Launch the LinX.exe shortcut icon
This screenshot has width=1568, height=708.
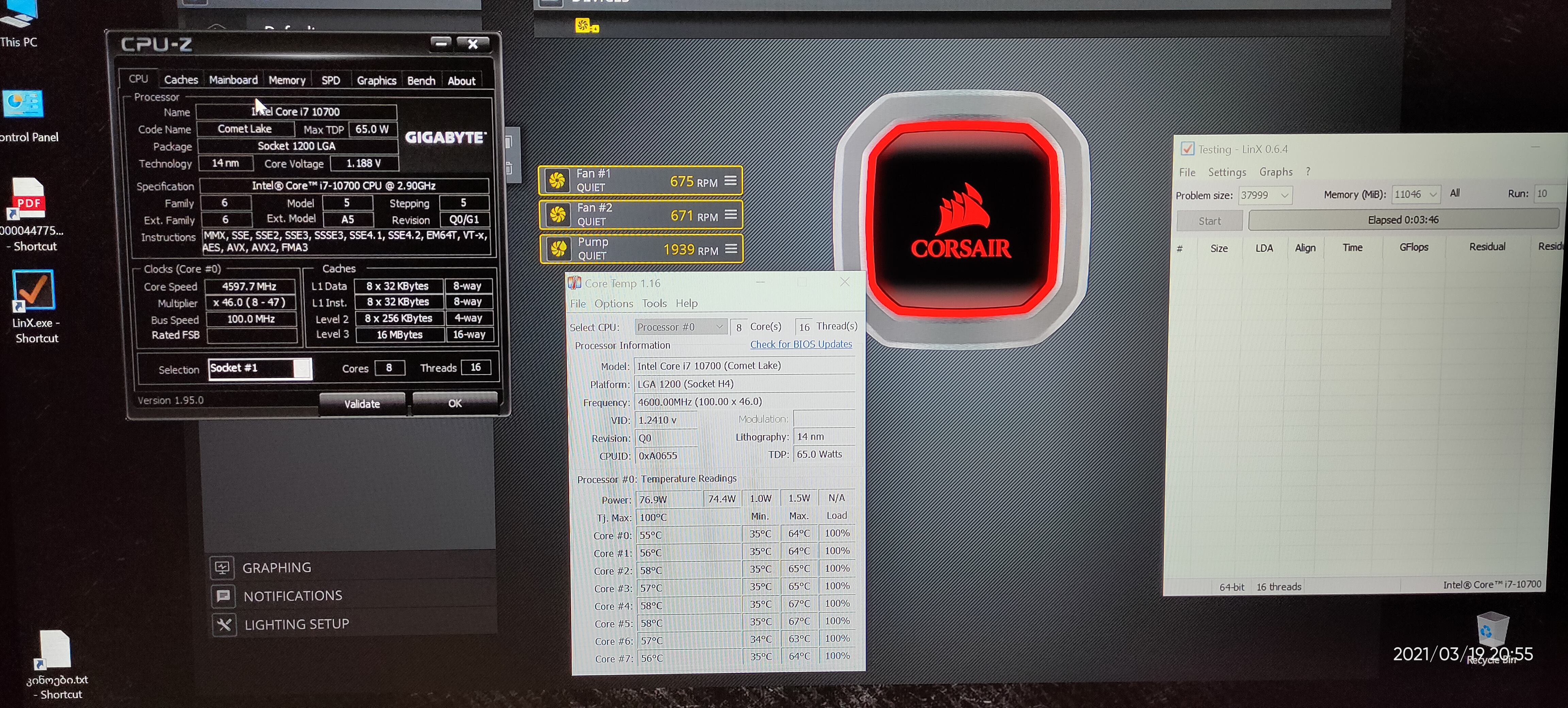tap(33, 291)
